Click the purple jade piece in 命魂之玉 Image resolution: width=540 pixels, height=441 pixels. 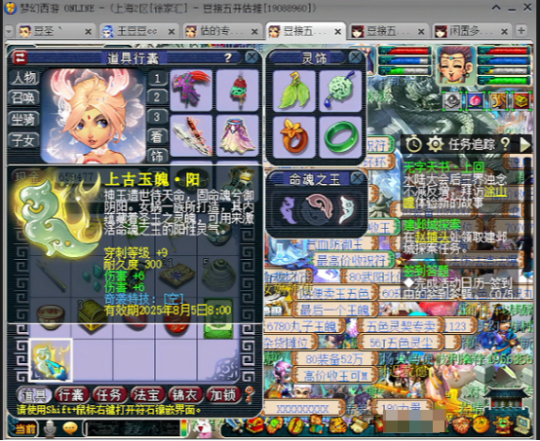289,210
